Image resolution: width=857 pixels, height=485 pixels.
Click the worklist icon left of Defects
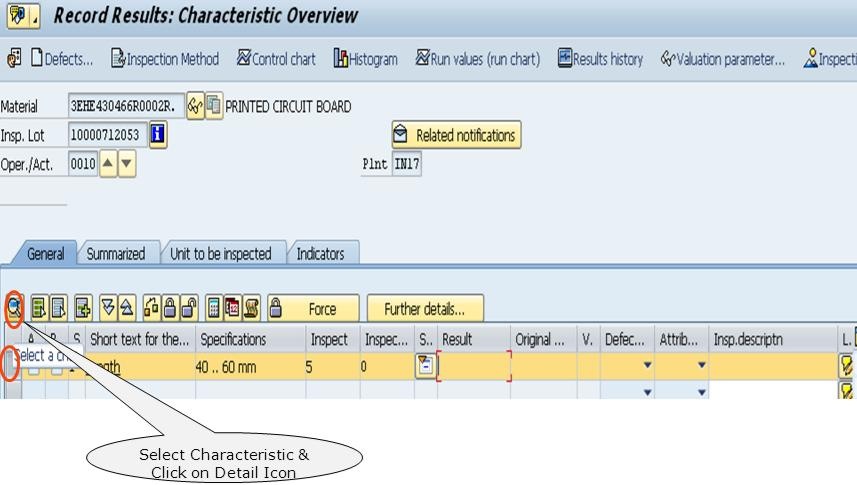pos(14,58)
